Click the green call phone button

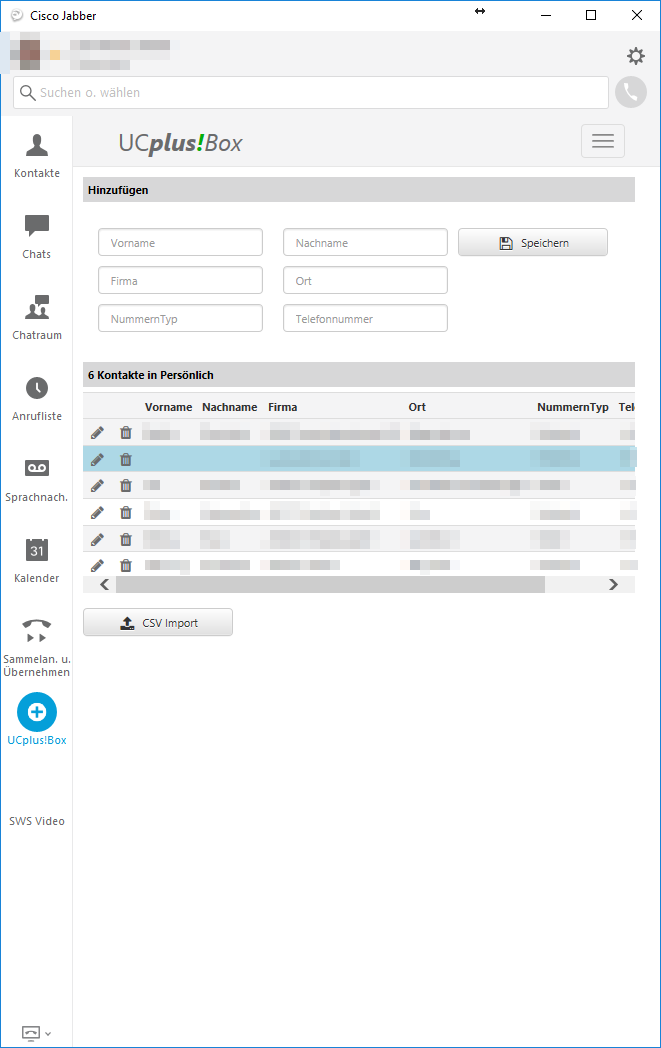point(631,92)
